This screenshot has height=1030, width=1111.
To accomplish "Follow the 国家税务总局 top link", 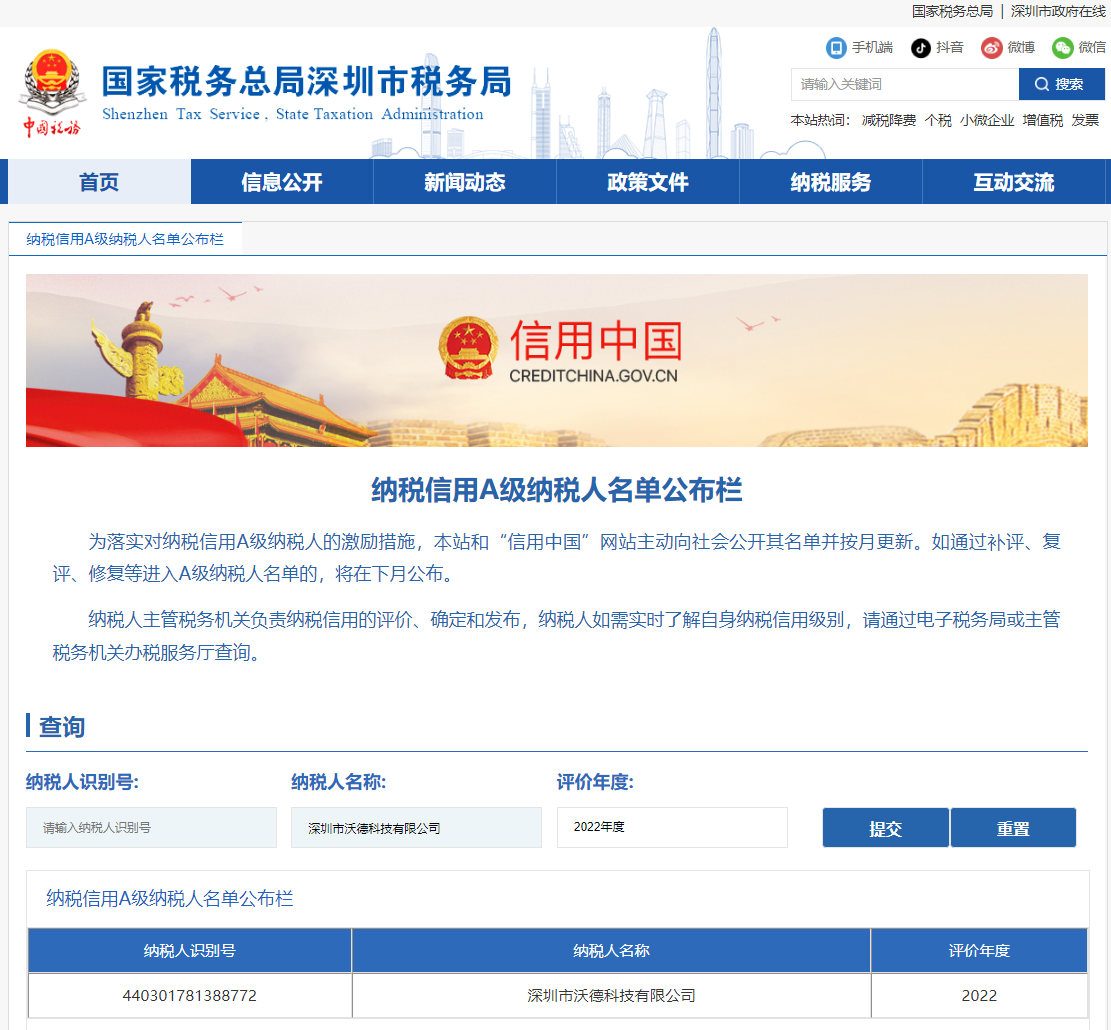I will click(952, 11).
